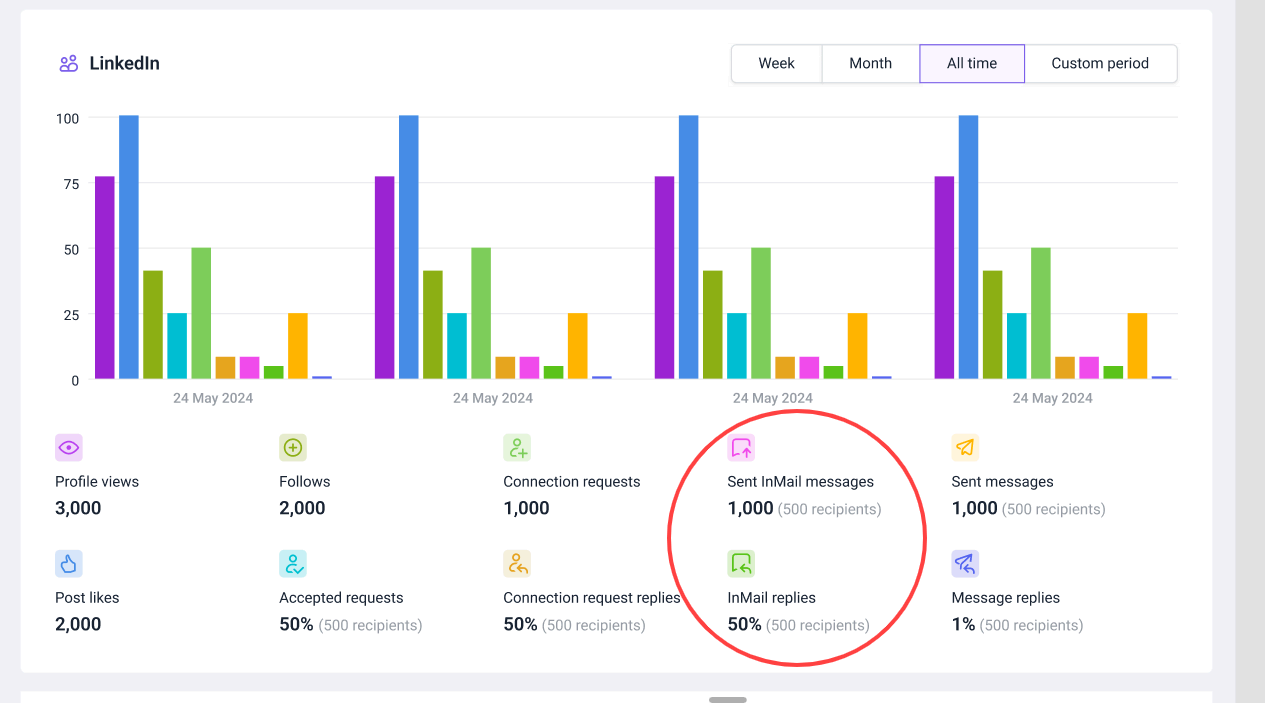This screenshot has width=1265, height=703.
Task: Click the Post likes label
Action: (87, 598)
